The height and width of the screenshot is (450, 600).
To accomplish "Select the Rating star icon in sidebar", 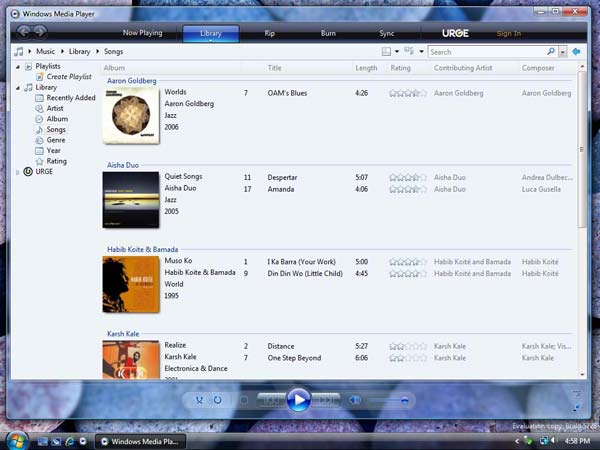I will [x=39, y=161].
